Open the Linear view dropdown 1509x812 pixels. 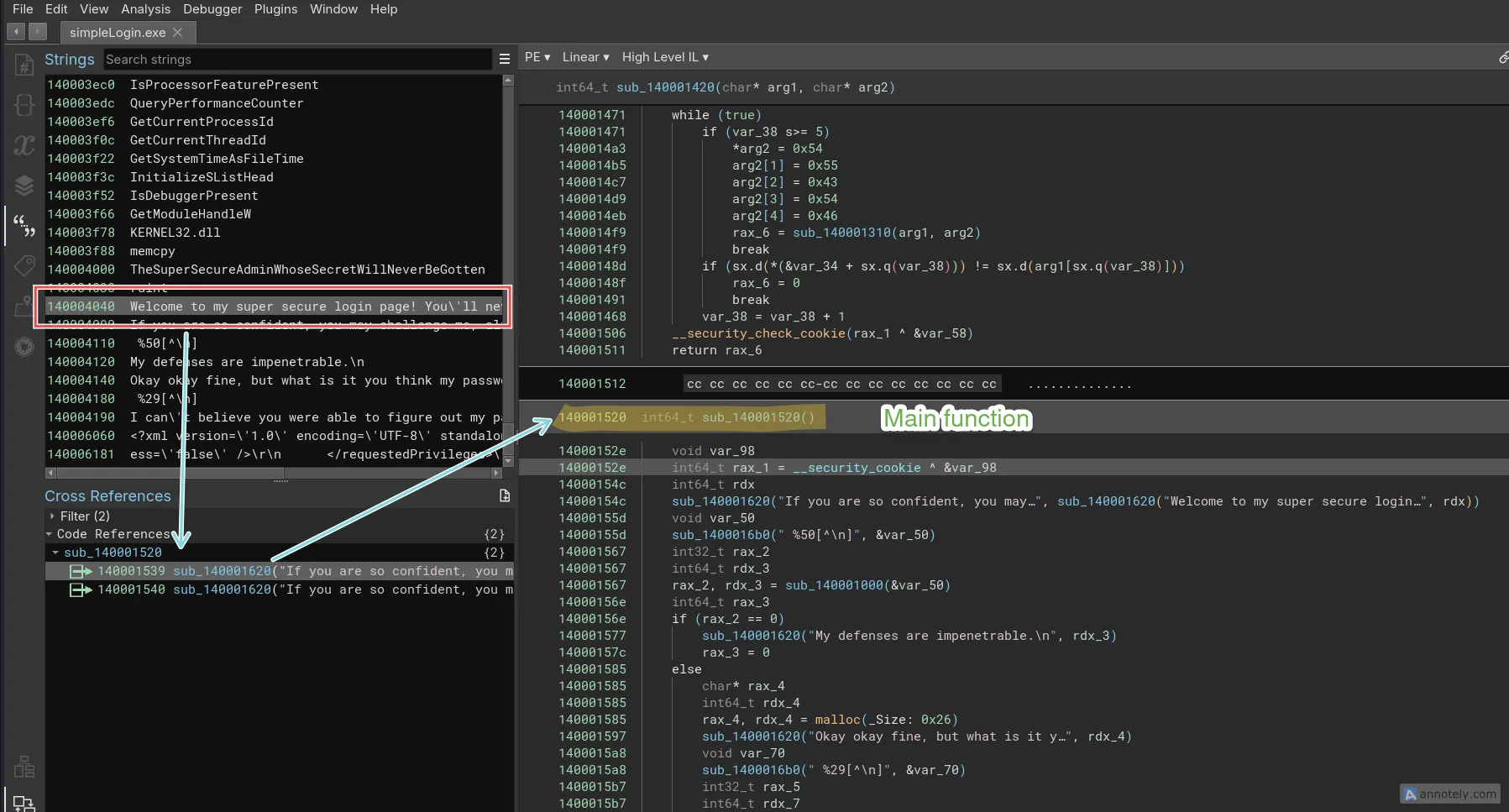pyautogui.click(x=585, y=57)
